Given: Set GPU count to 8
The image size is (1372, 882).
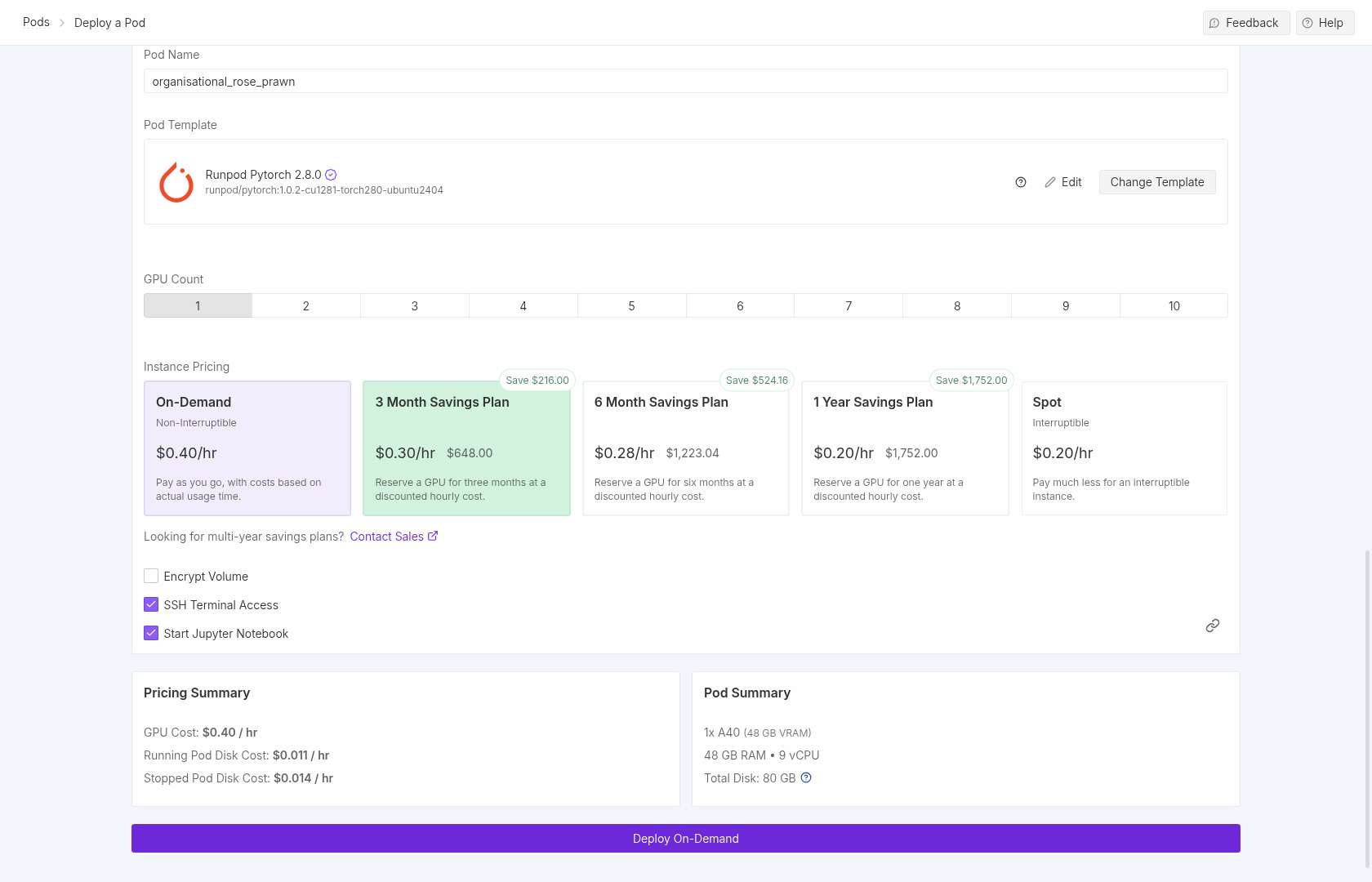Looking at the screenshot, I should point(956,306).
